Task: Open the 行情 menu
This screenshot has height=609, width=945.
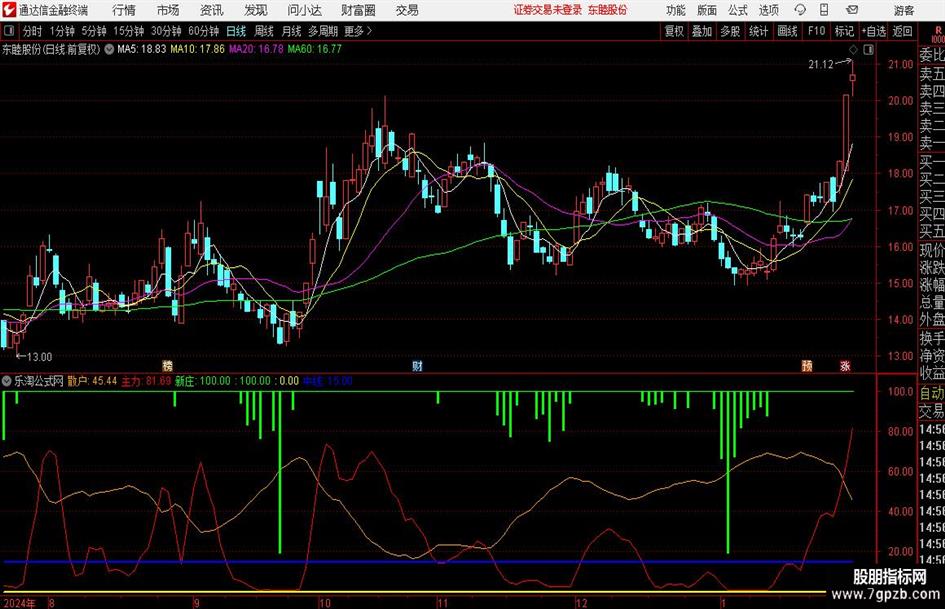Action: pyautogui.click(x=124, y=10)
